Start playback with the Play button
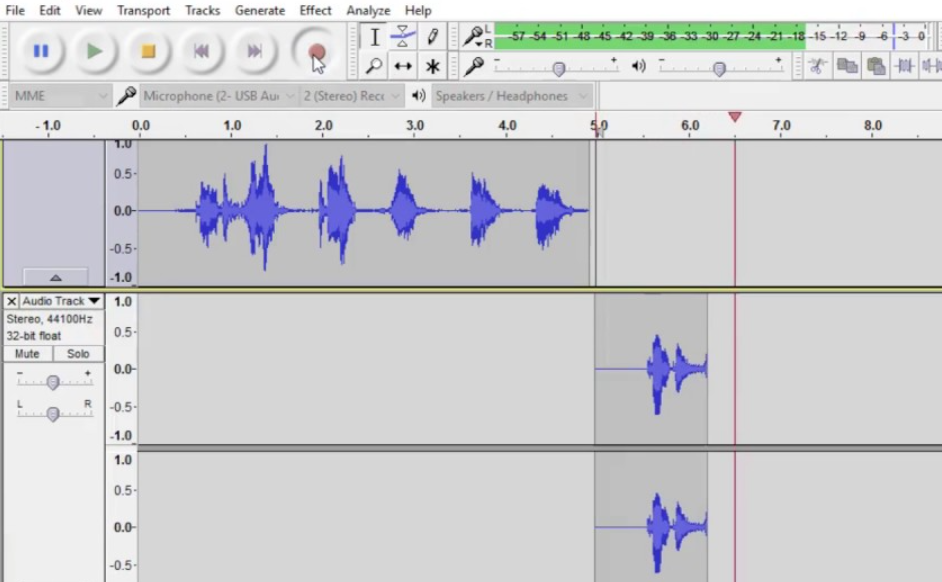This screenshot has width=942, height=582. point(94,51)
